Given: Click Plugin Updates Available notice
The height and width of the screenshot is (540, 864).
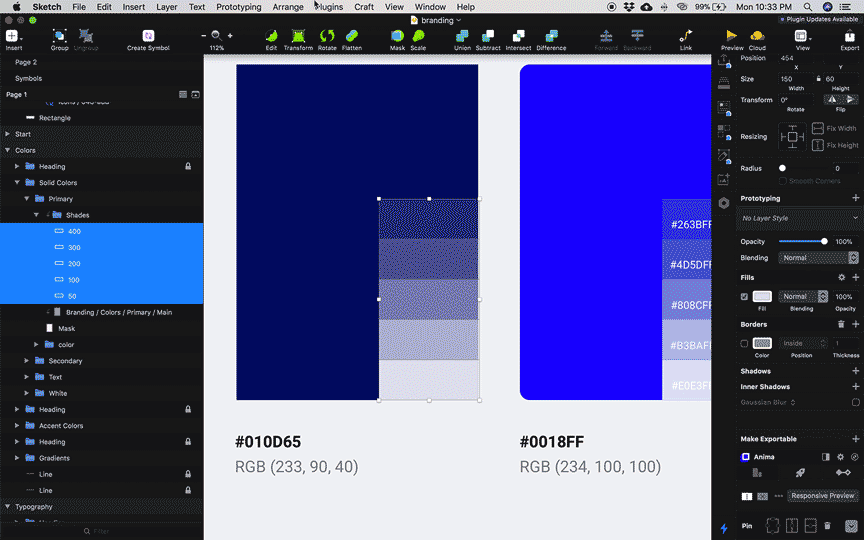Looking at the screenshot, I should click(818, 19).
